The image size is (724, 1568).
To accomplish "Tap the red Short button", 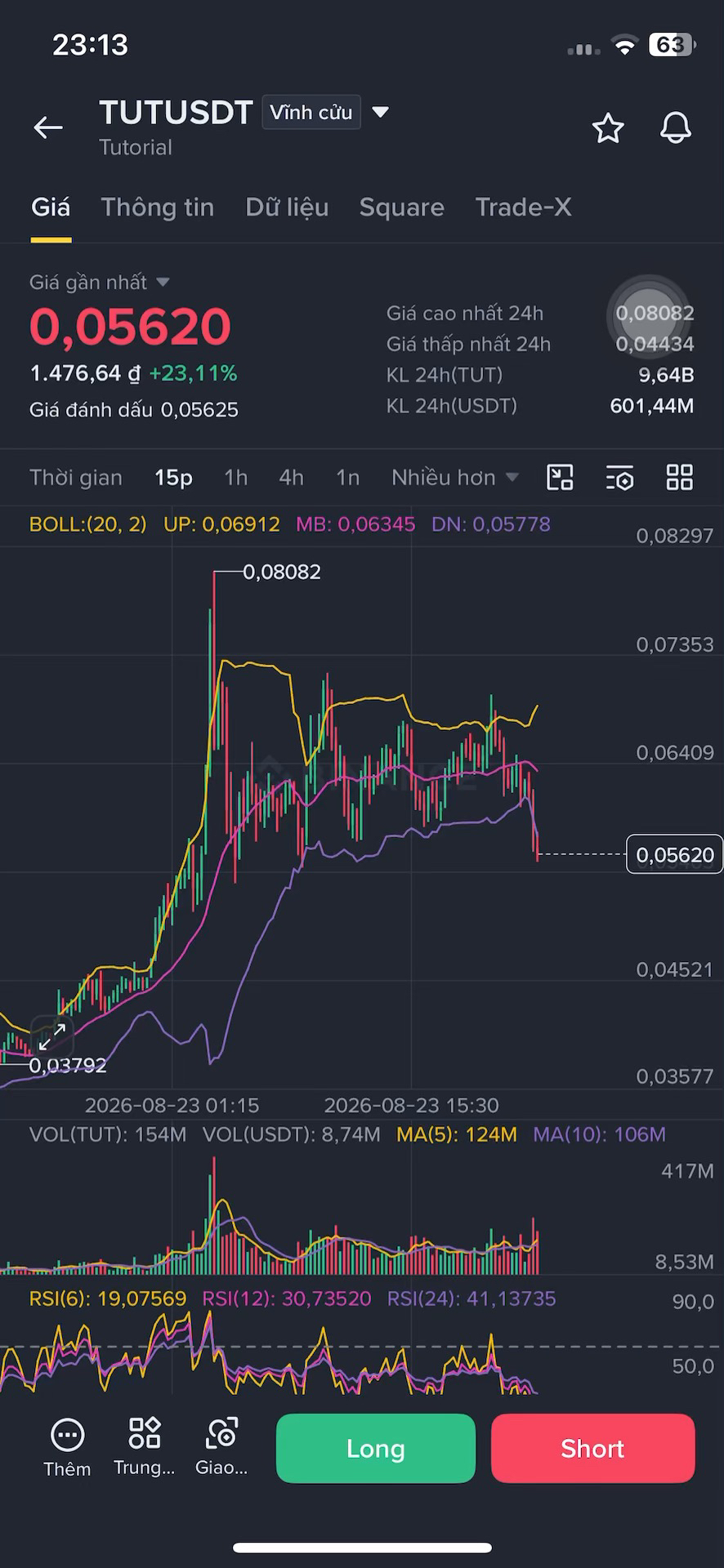I will (593, 1448).
